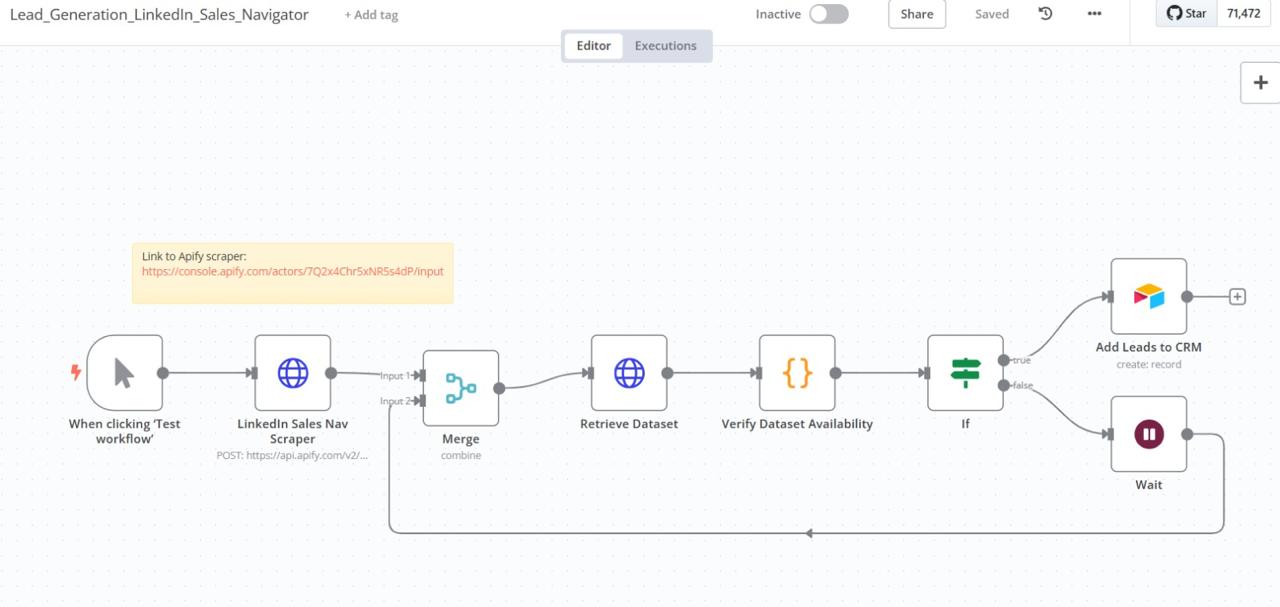Screen dimensions: 1280x607
Task: Click the POST api.apify.com subtitle text
Action: [x=293, y=455]
